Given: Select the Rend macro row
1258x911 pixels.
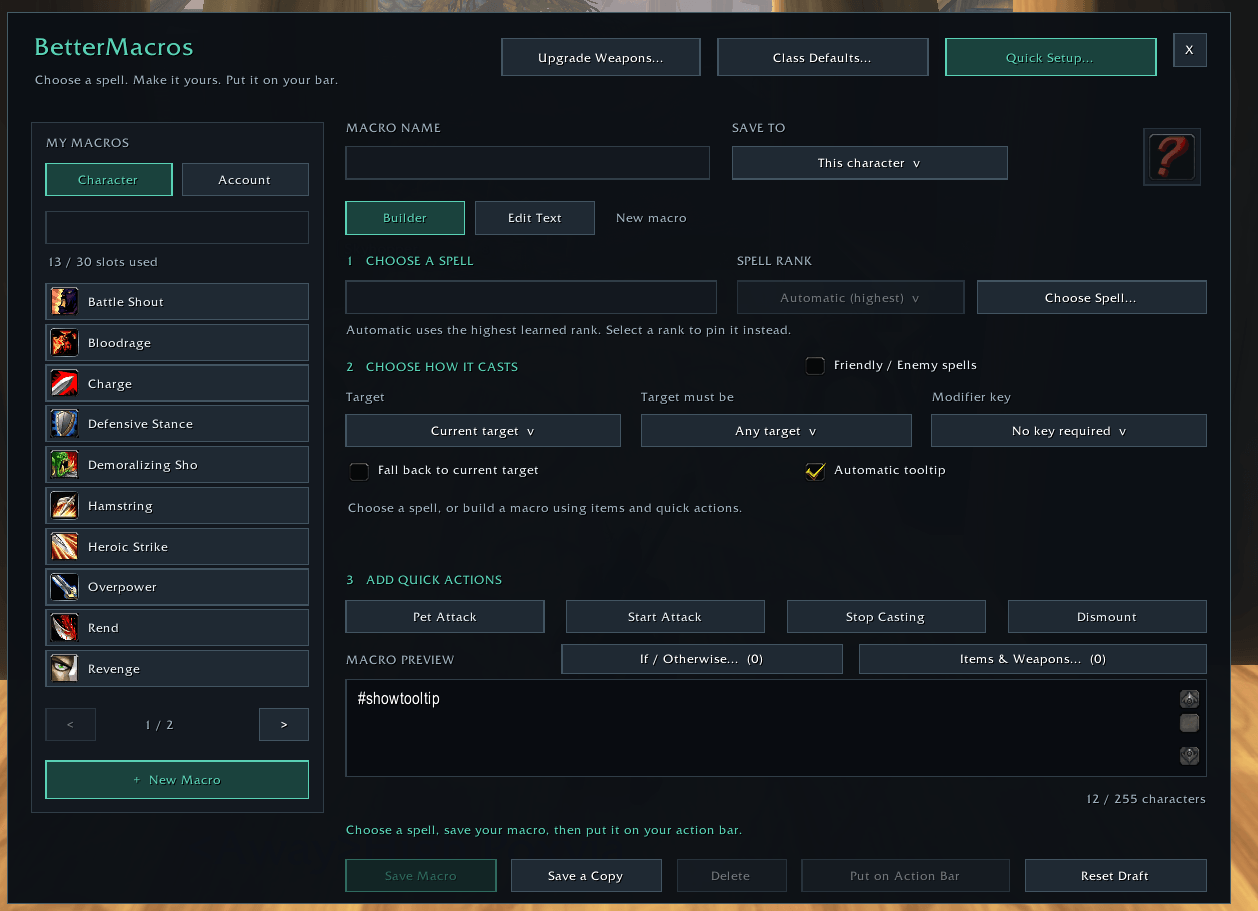Looking at the screenshot, I should [x=177, y=628].
